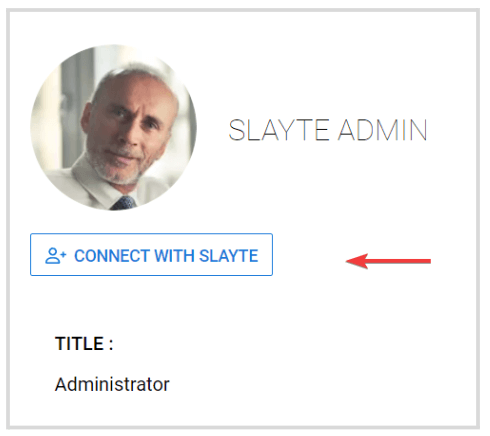Click the add-person icon in the Connect button
Image resolution: width=490 pixels, height=436 pixels.
point(56,256)
